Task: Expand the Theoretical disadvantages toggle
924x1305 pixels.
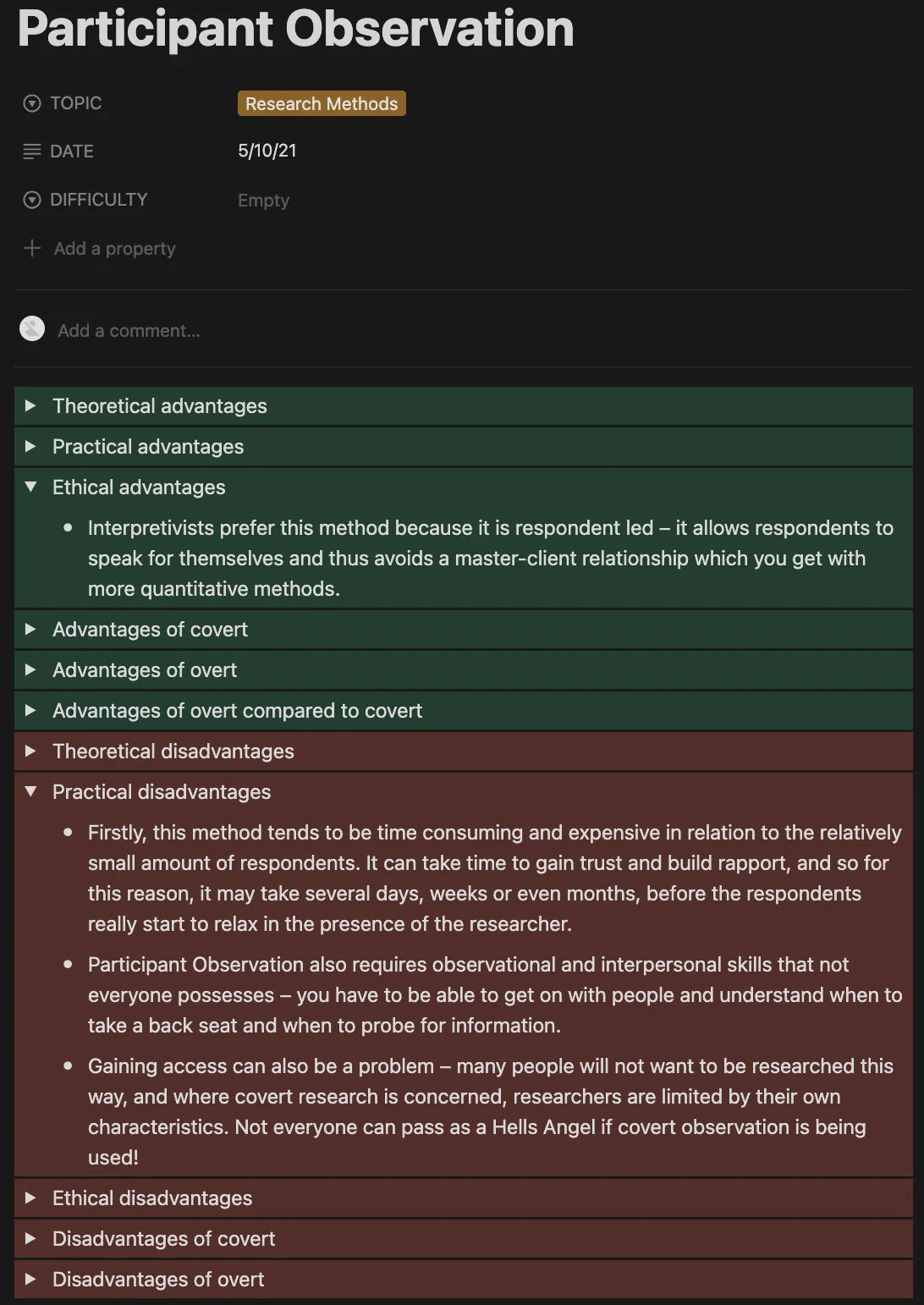Action: (30, 751)
